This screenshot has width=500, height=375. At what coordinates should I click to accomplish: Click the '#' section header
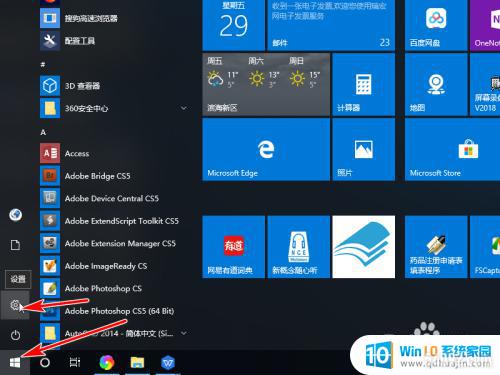[x=43, y=64]
